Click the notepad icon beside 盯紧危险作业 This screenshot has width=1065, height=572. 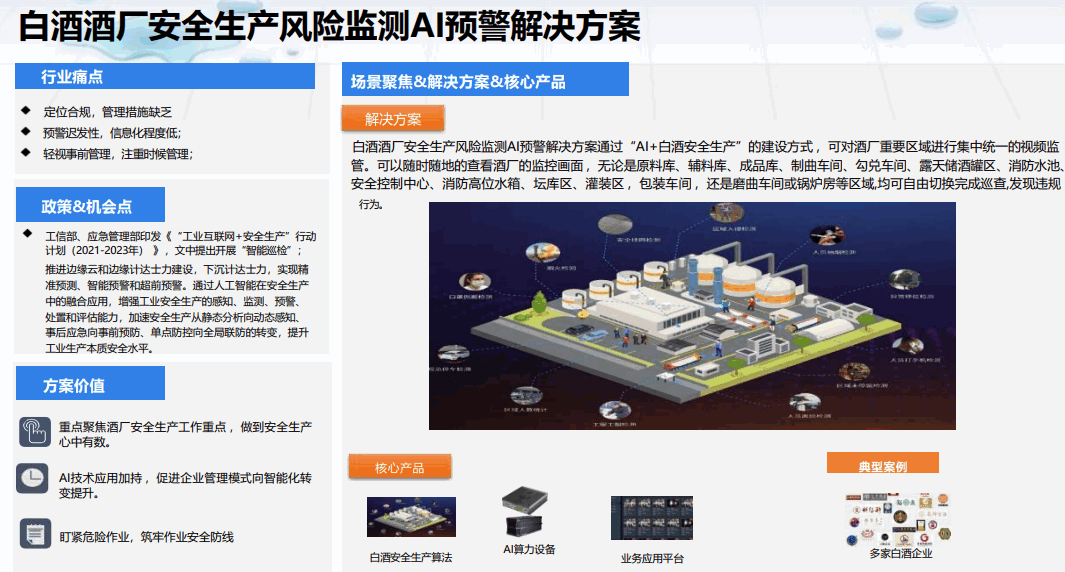click(x=35, y=533)
